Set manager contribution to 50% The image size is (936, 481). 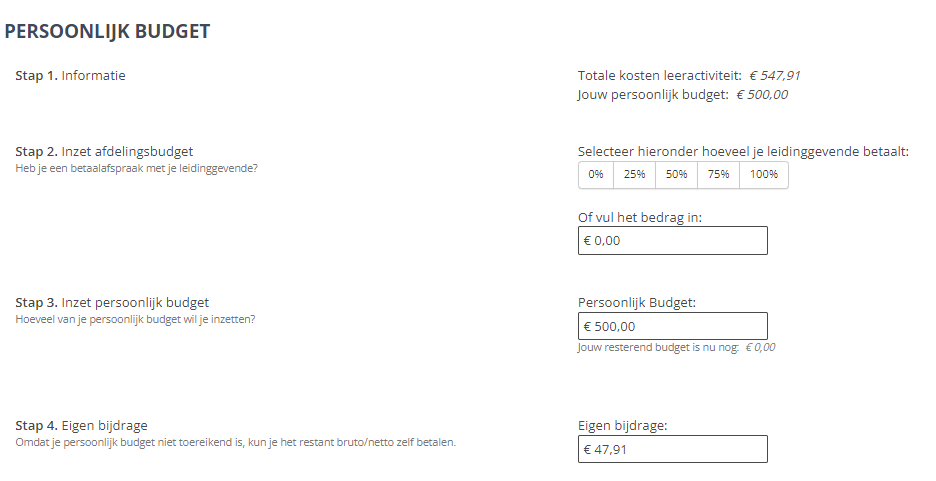677,175
